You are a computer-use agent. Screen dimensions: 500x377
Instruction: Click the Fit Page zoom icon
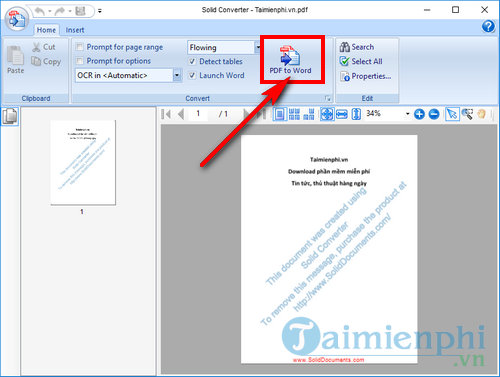tap(326, 114)
